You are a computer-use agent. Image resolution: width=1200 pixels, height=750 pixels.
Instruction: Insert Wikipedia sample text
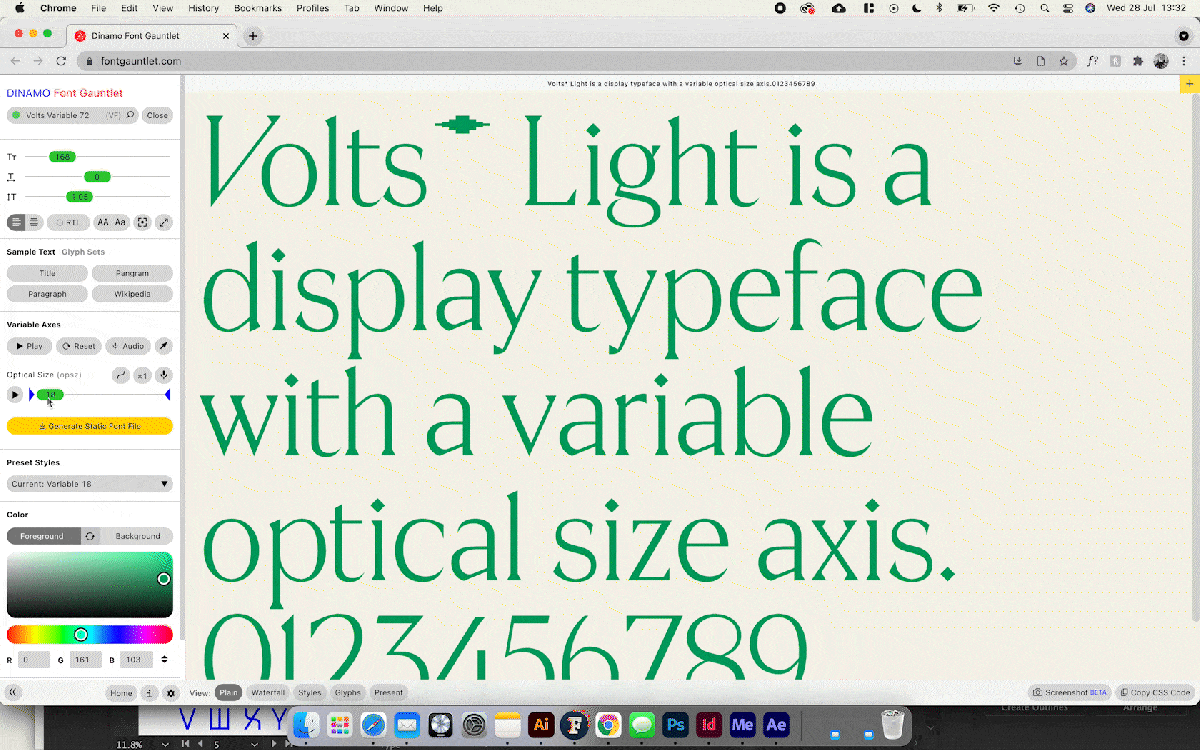tap(132, 294)
